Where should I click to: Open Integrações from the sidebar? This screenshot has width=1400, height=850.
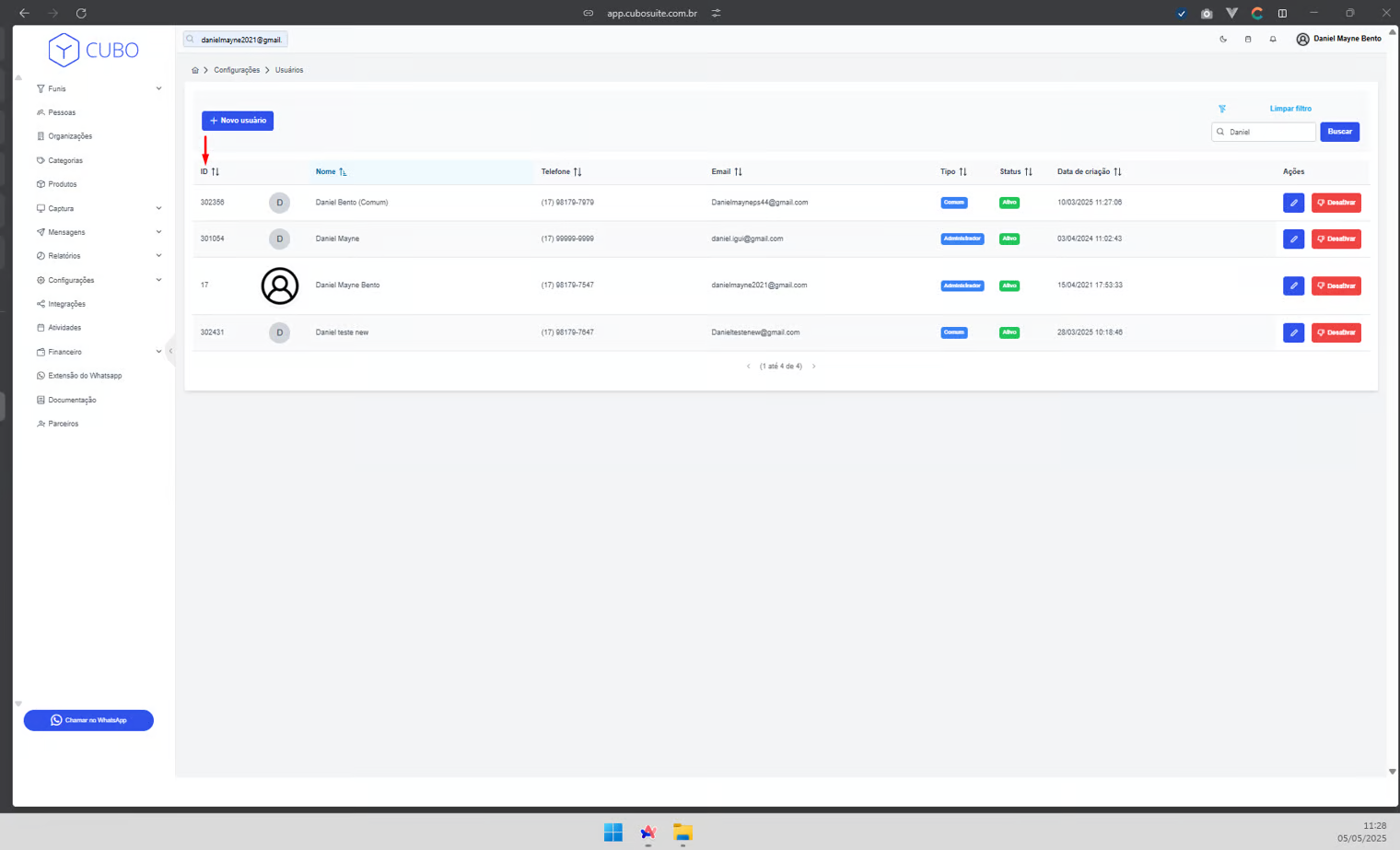tap(66, 304)
